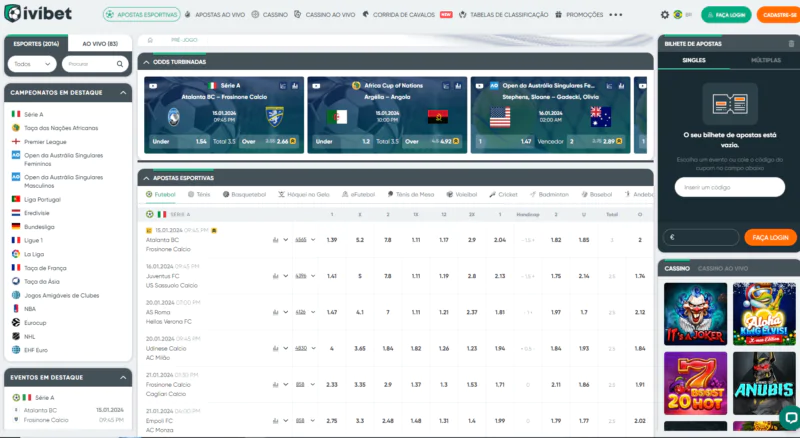
Task: Select Esportes (2014) tab
Action: [x=36, y=44]
